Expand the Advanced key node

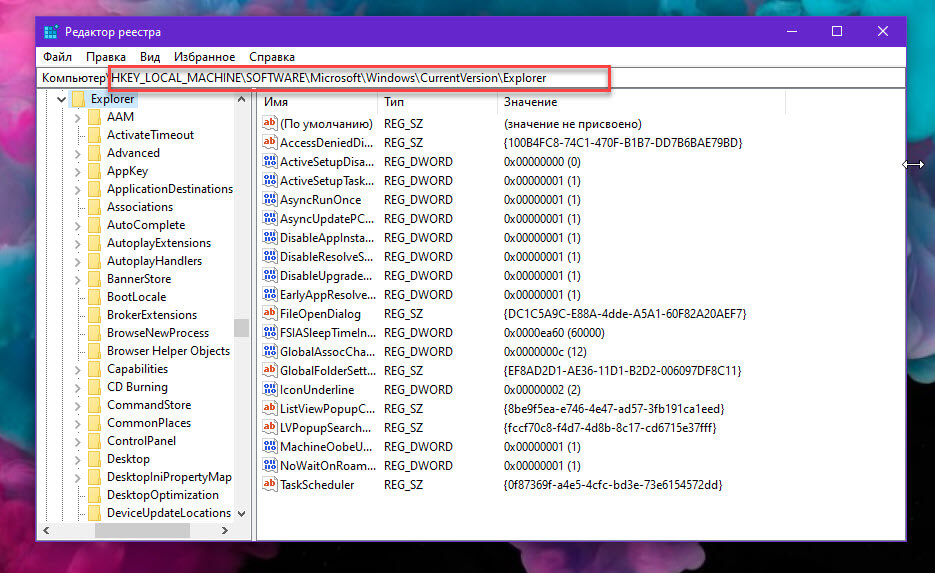click(78, 153)
